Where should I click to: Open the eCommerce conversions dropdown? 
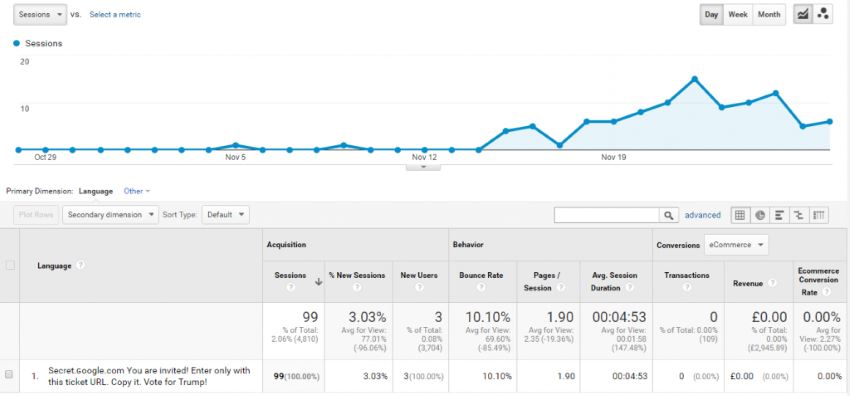click(736, 245)
